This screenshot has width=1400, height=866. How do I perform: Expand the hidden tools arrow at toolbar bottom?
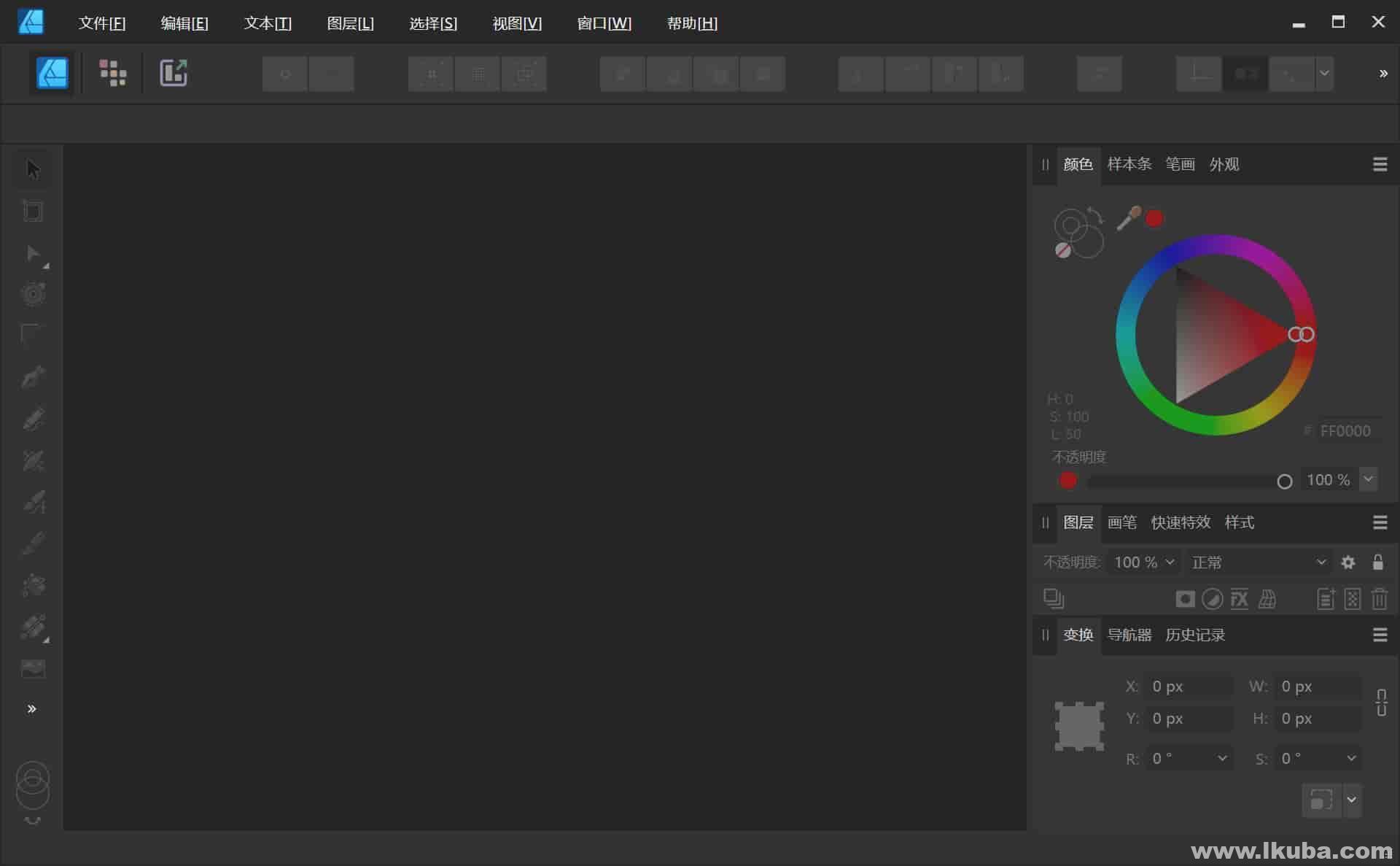point(32,708)
